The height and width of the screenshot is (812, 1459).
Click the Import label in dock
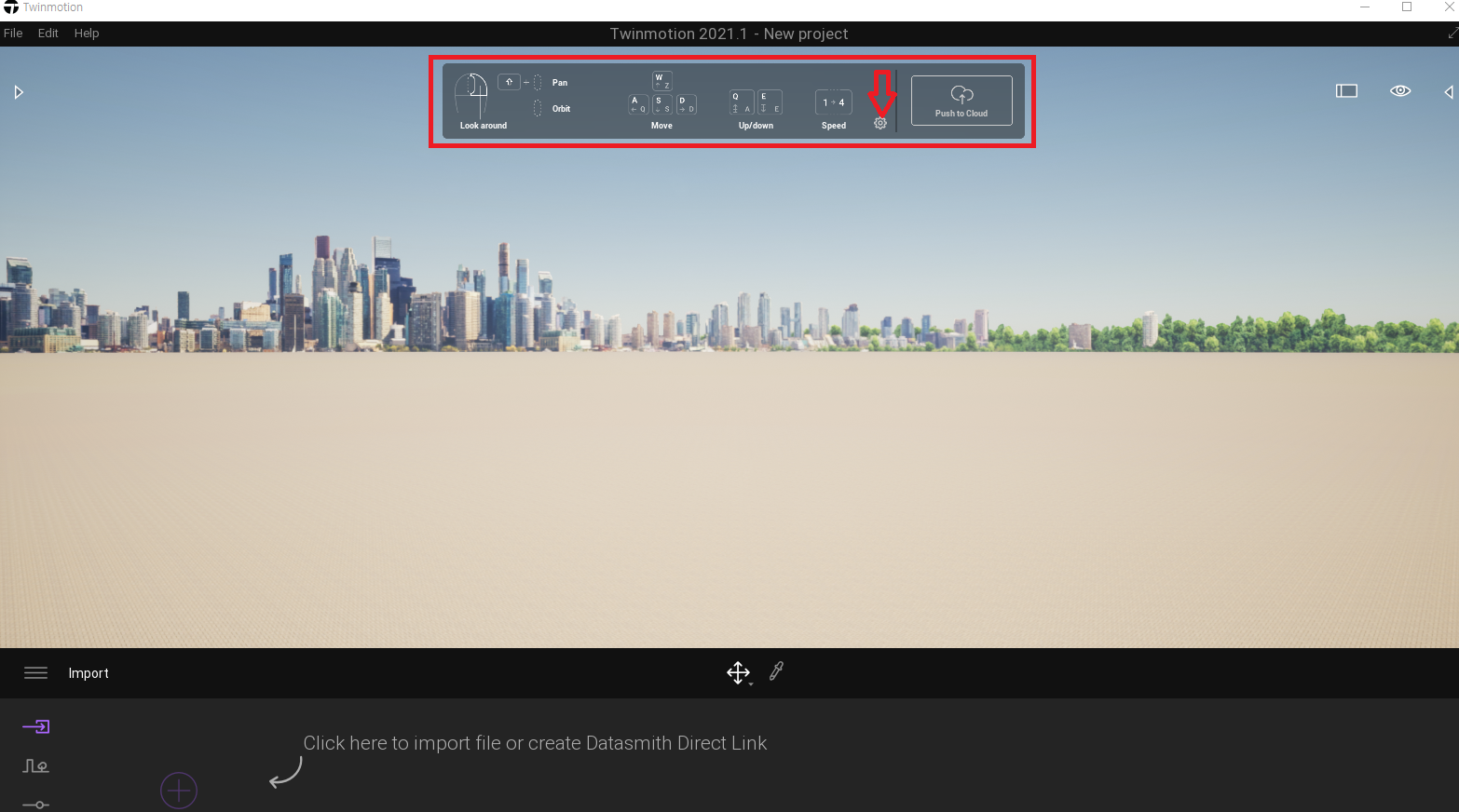(89, 673)
